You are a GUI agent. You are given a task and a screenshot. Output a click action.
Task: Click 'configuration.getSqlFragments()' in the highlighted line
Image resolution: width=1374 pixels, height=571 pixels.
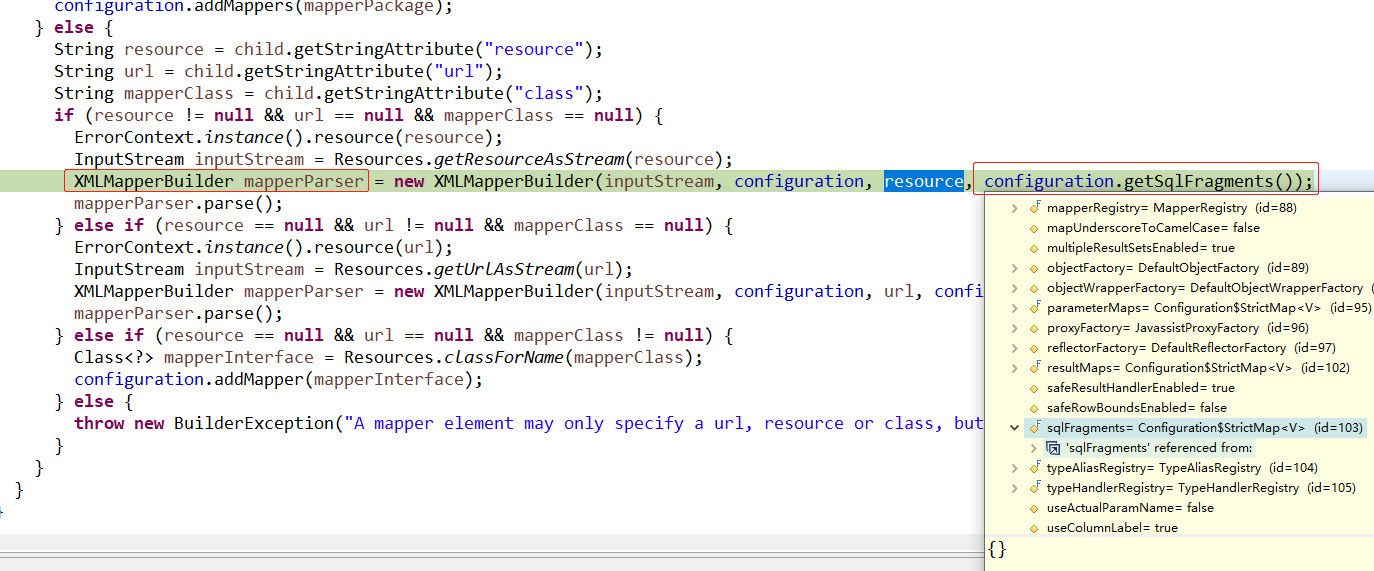coord(1145,181)
